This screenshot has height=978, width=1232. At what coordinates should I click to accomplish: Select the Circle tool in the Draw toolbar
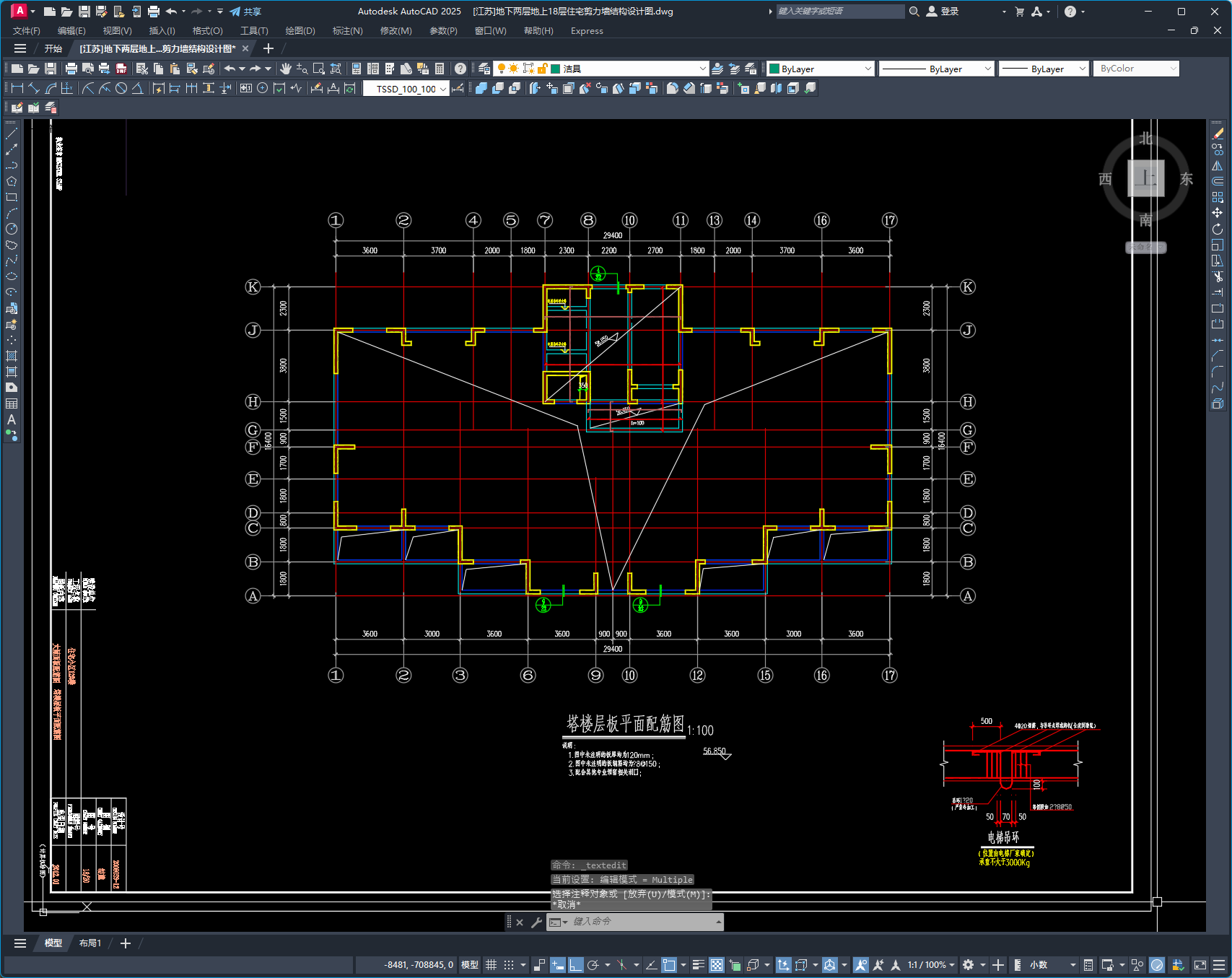point(12,229)
